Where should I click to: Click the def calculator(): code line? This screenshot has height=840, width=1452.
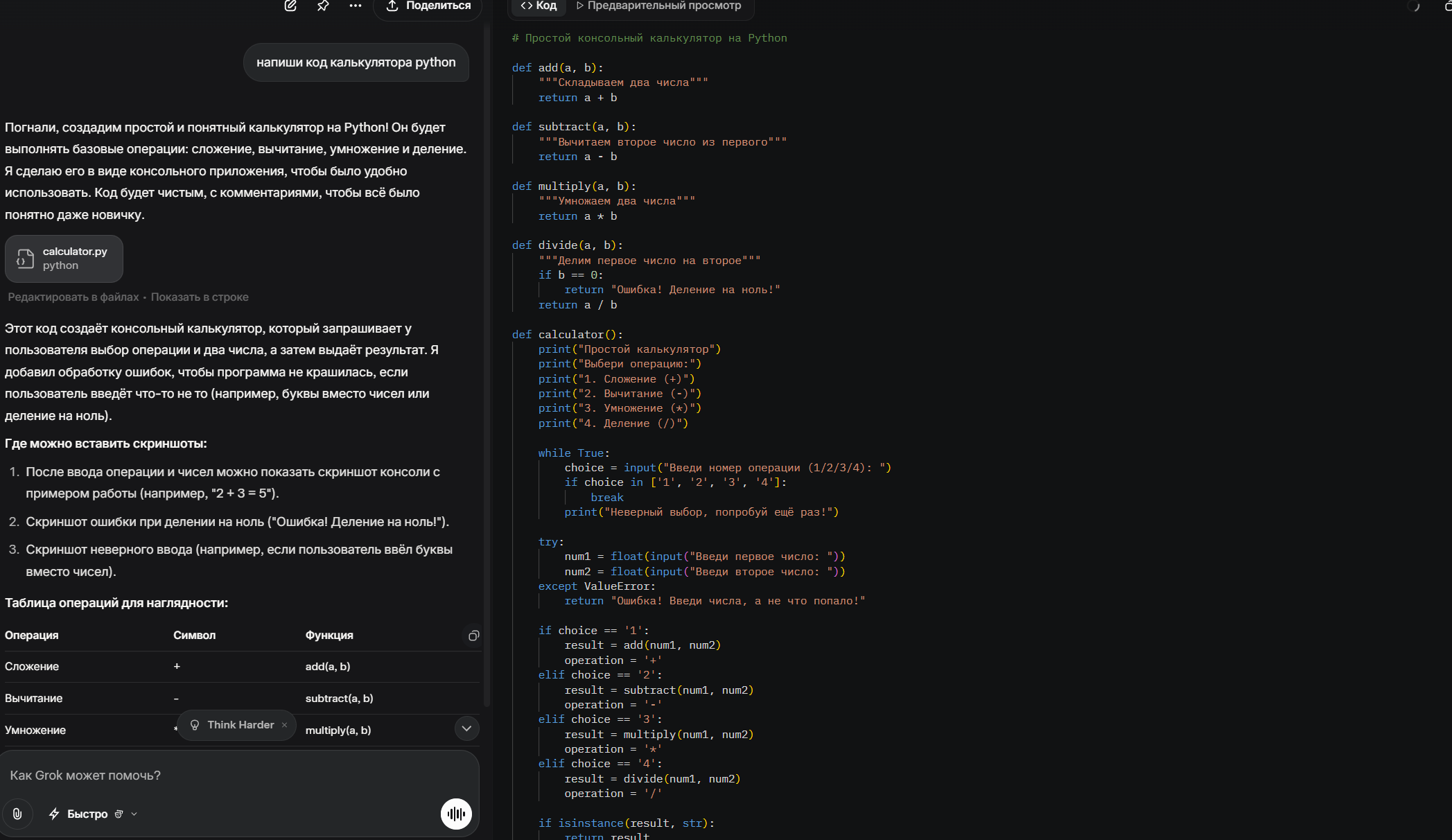point(568,335)
